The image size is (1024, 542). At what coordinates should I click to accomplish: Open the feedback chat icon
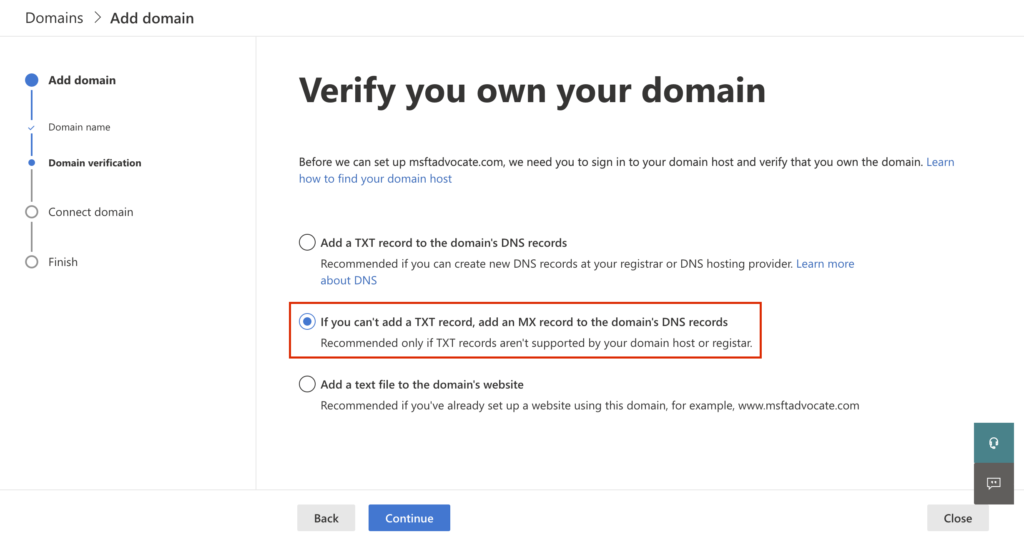pyautogui.click(x=993, y=483)
